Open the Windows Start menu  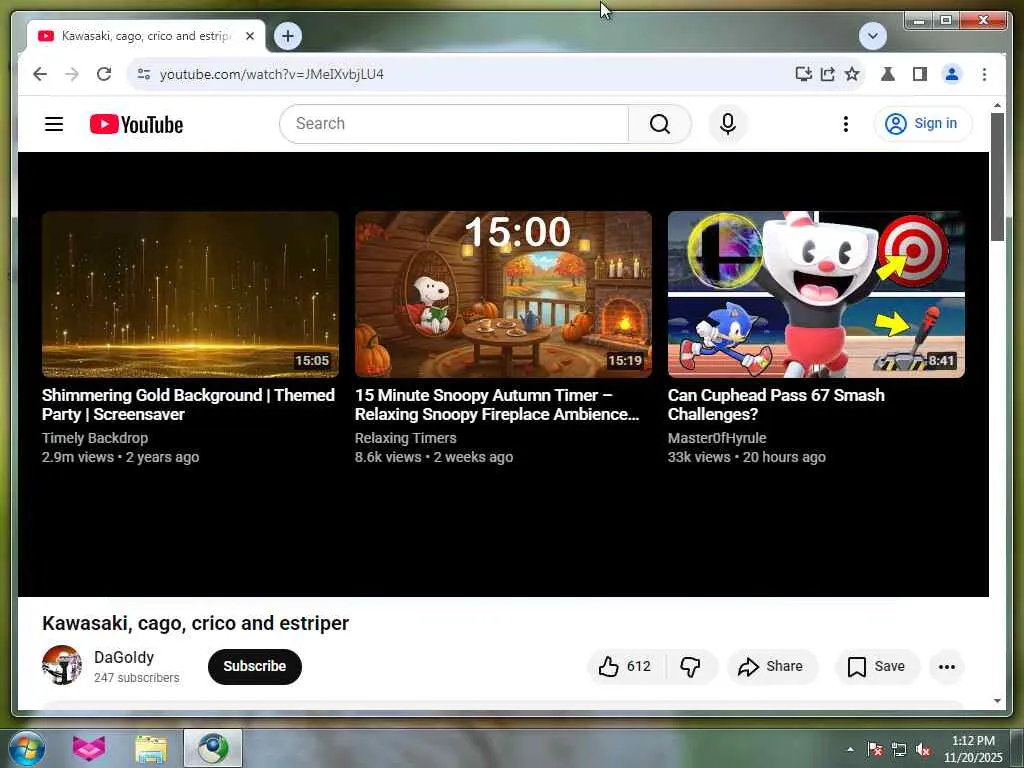click(x=27, y=748)
